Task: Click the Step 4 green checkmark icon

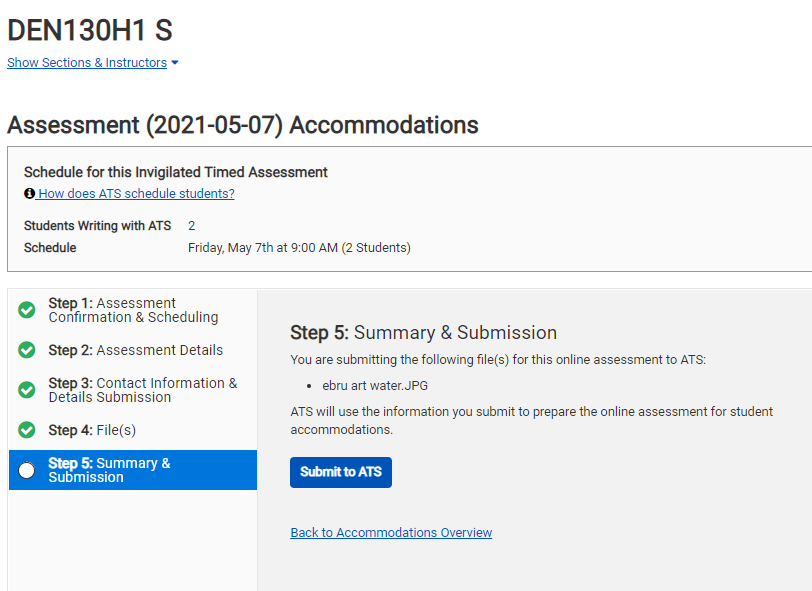Action: click(x=26, y=430)
